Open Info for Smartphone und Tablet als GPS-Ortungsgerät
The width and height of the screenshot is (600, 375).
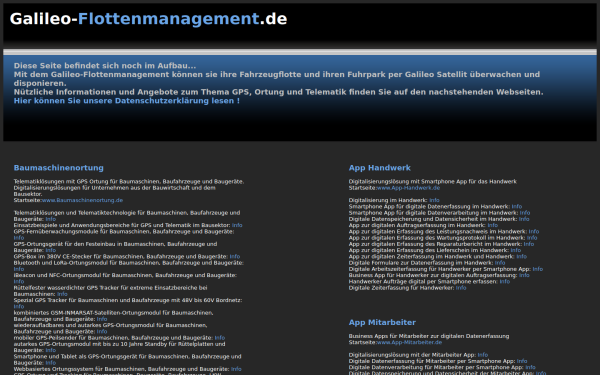click(51, 363)
